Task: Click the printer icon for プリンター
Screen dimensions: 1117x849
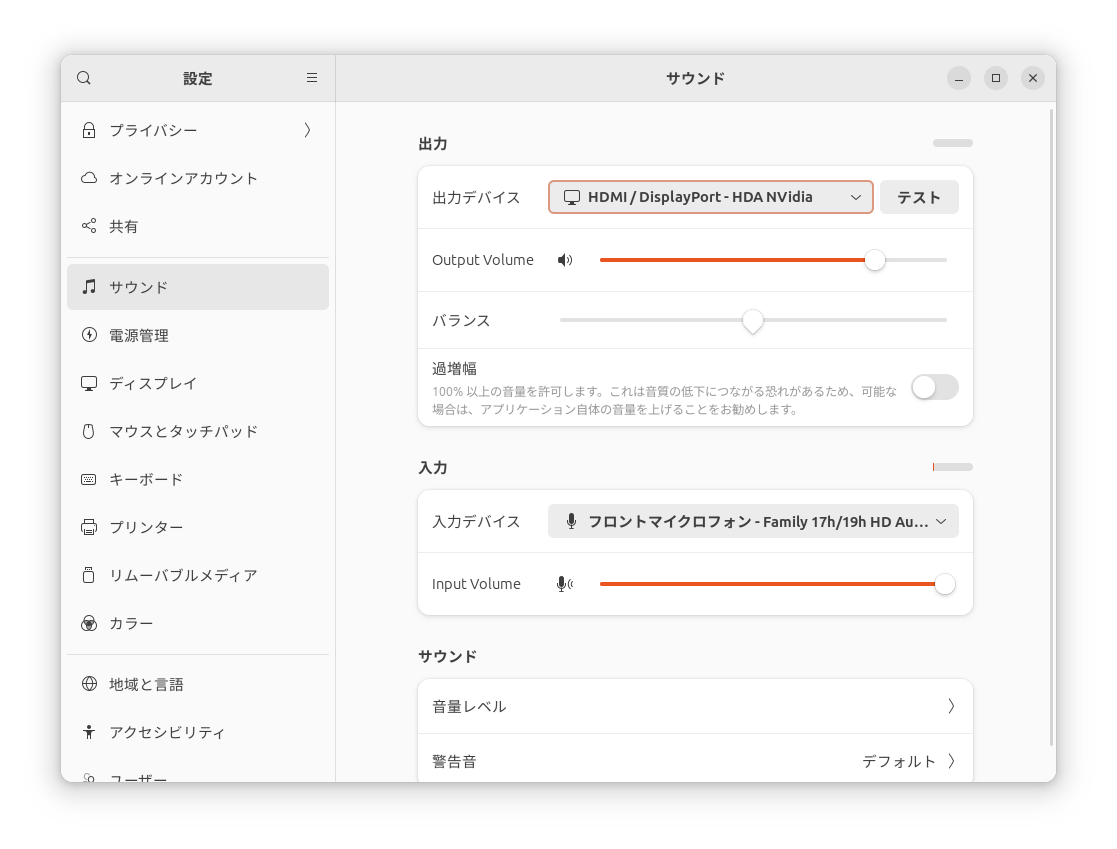Action: (89, 527)
